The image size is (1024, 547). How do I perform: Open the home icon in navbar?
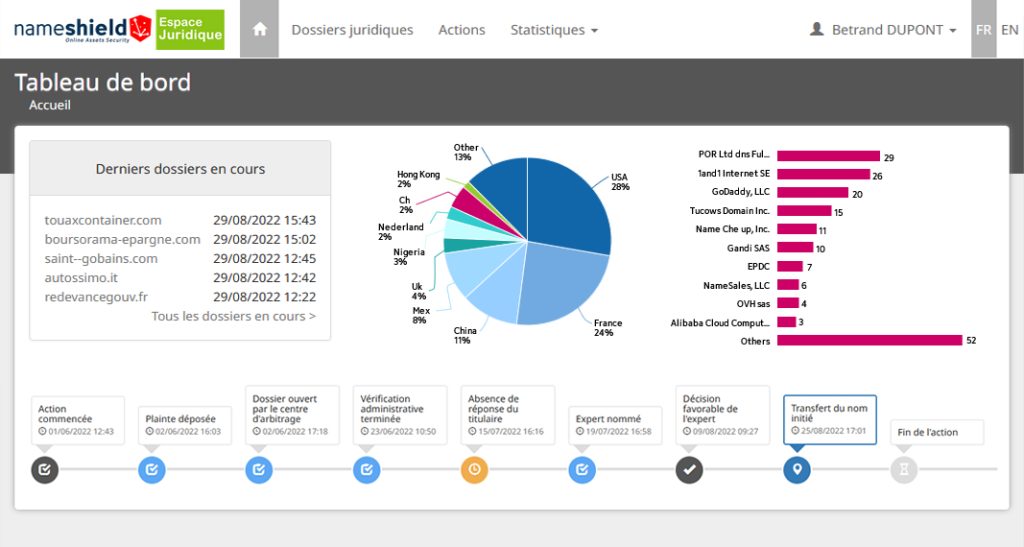[259, 29]
